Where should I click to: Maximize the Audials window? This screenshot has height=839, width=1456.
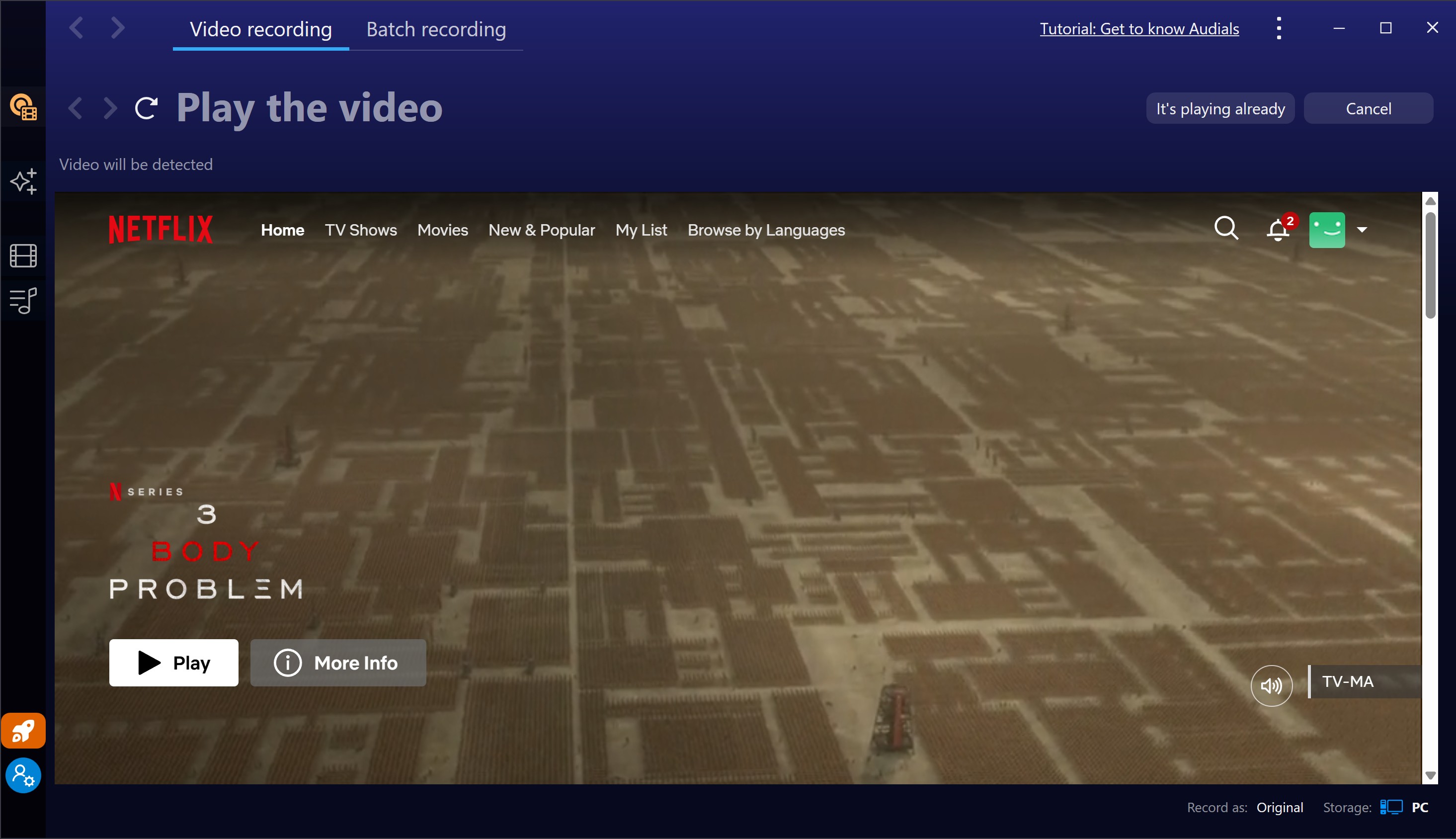[x=1386, y=28]
